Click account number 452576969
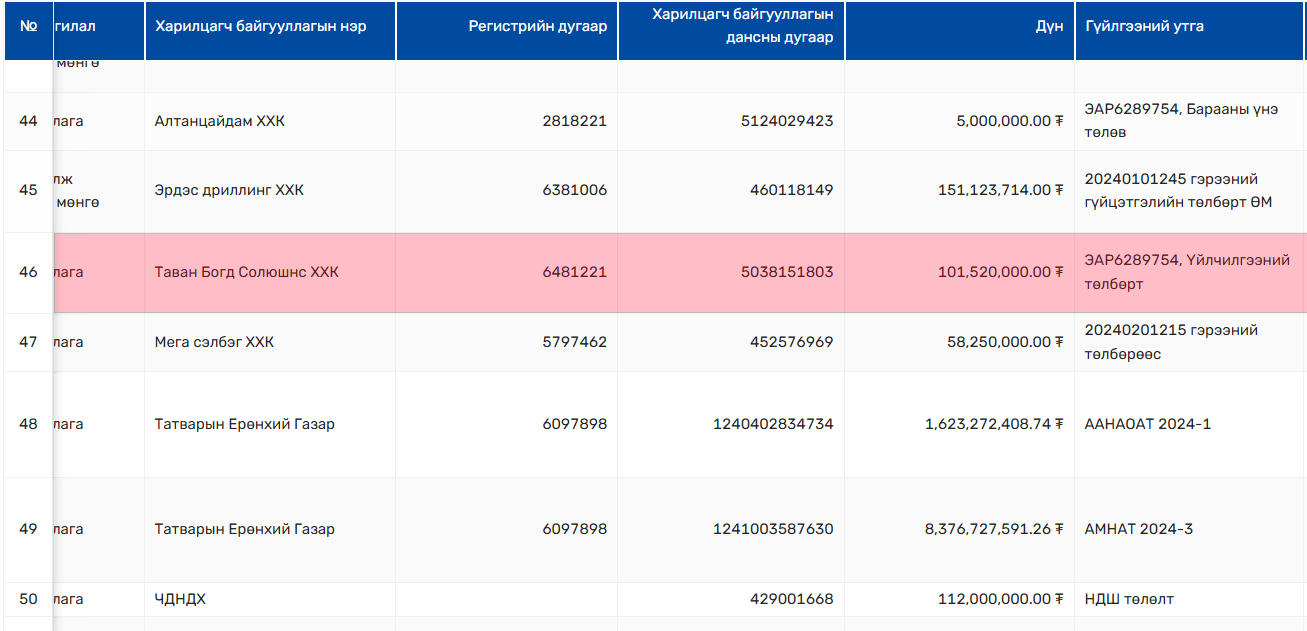Viewport: 1307px width, 631px height. tap(792, 342)
